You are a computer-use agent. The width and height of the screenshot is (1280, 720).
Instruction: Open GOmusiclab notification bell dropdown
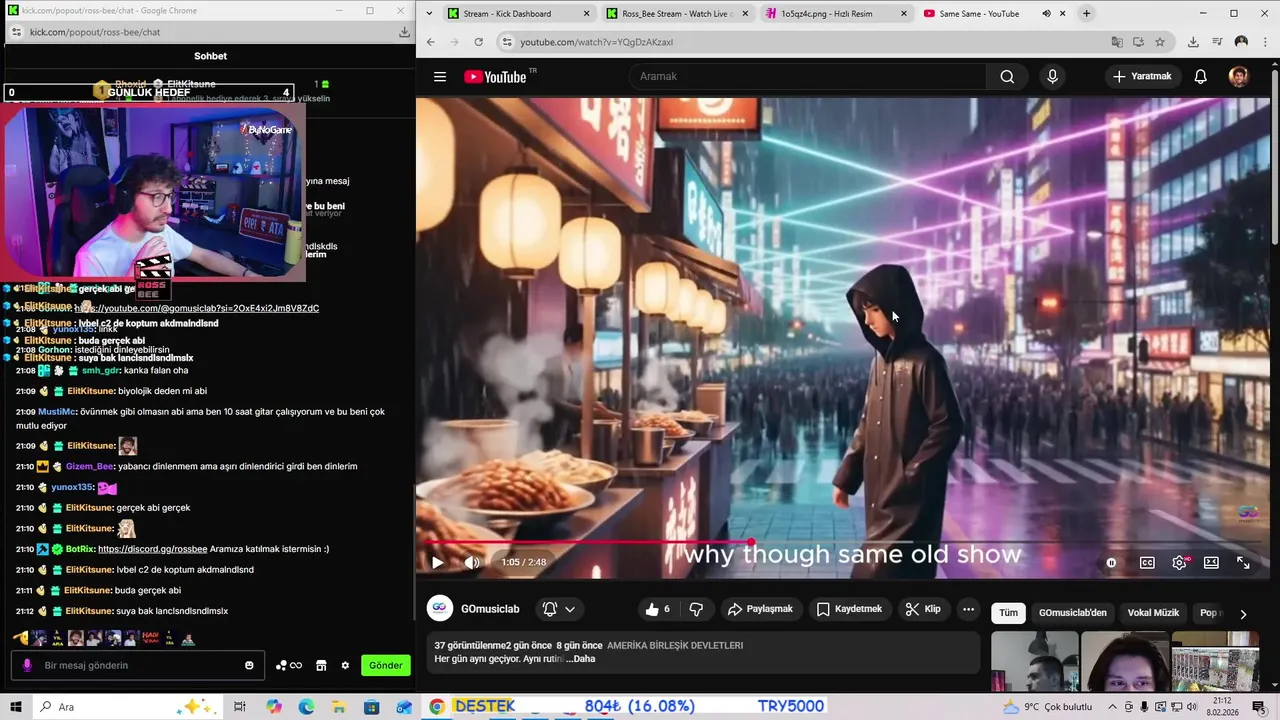[x=559, y=609]
